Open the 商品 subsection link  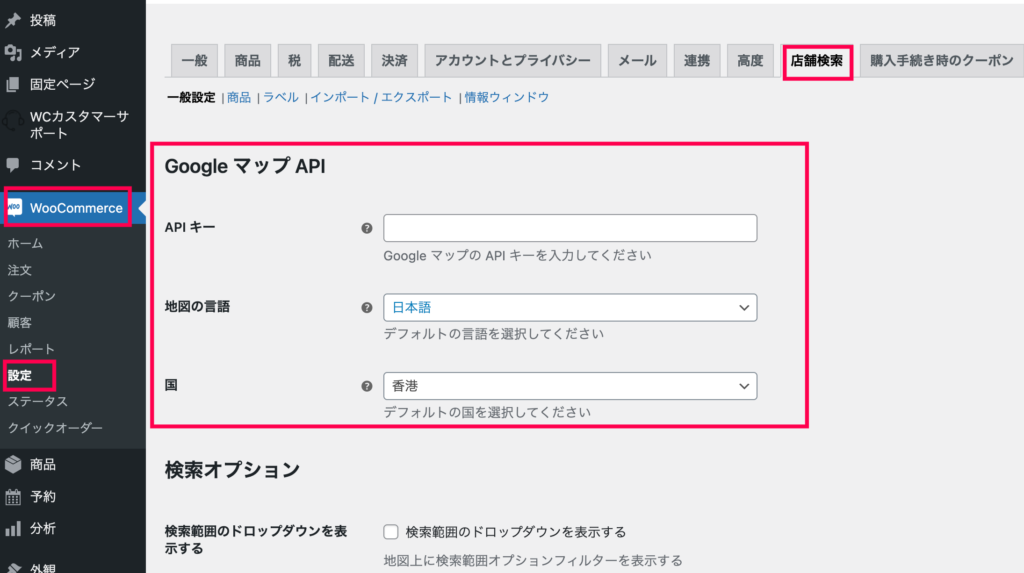click(239, 97)
